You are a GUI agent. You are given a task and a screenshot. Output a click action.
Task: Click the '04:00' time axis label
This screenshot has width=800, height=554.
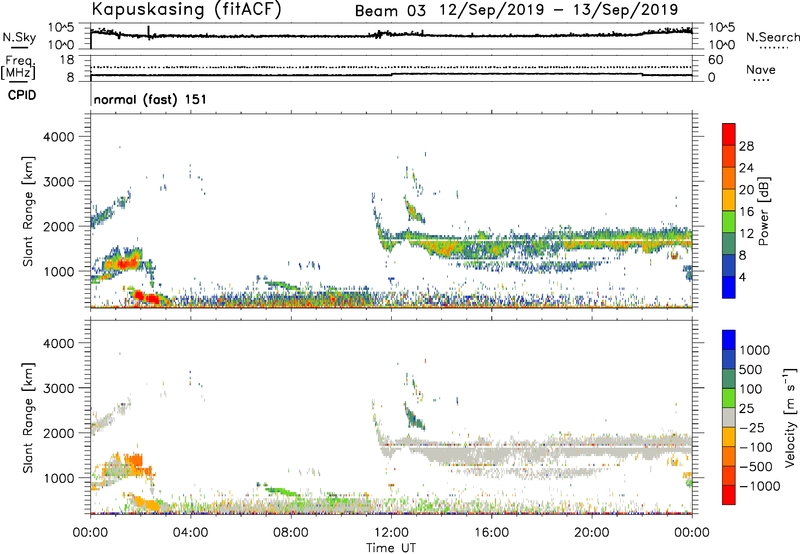click(190, 533)
